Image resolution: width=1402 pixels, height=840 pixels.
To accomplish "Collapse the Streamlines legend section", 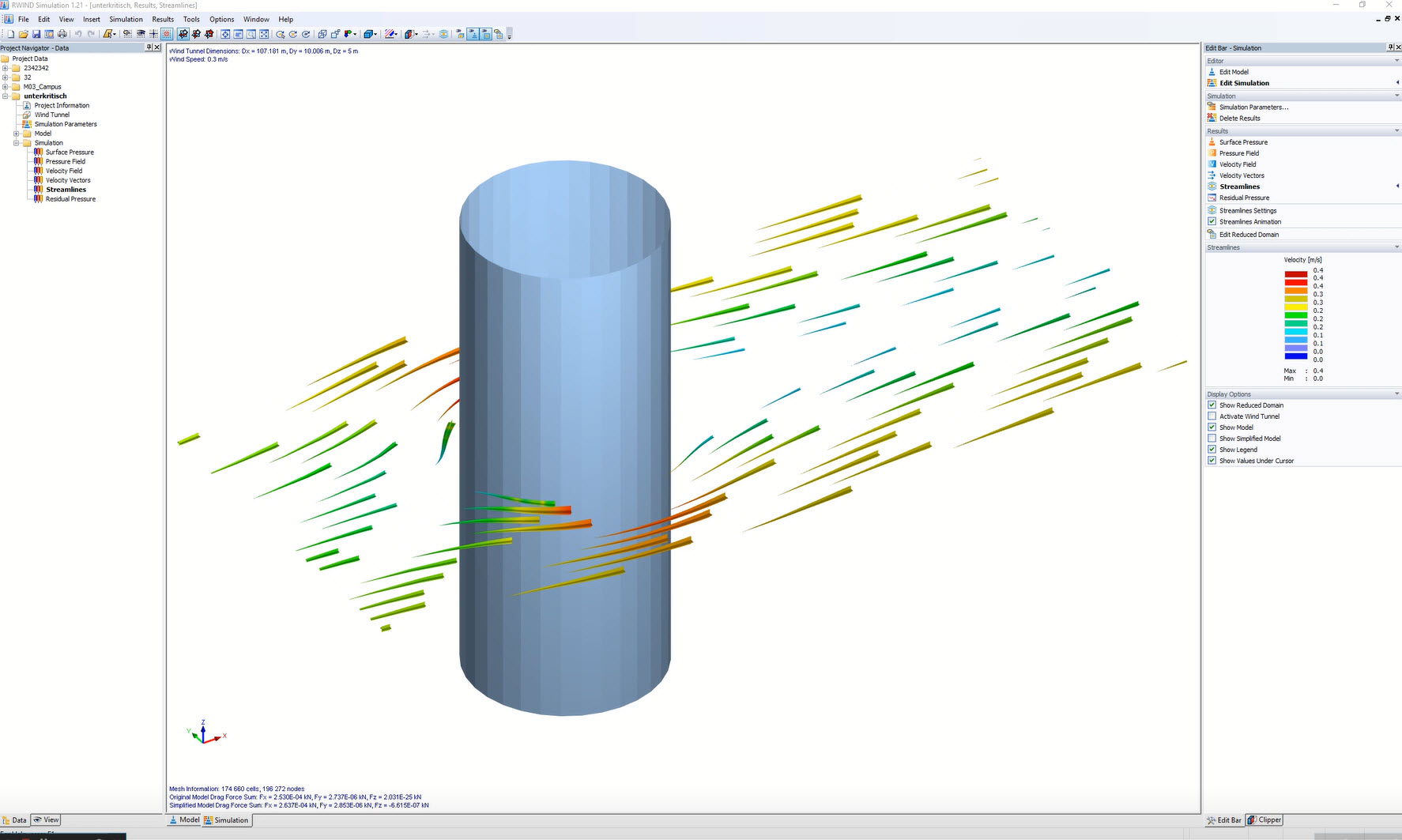I will [x=1396, y=247].
